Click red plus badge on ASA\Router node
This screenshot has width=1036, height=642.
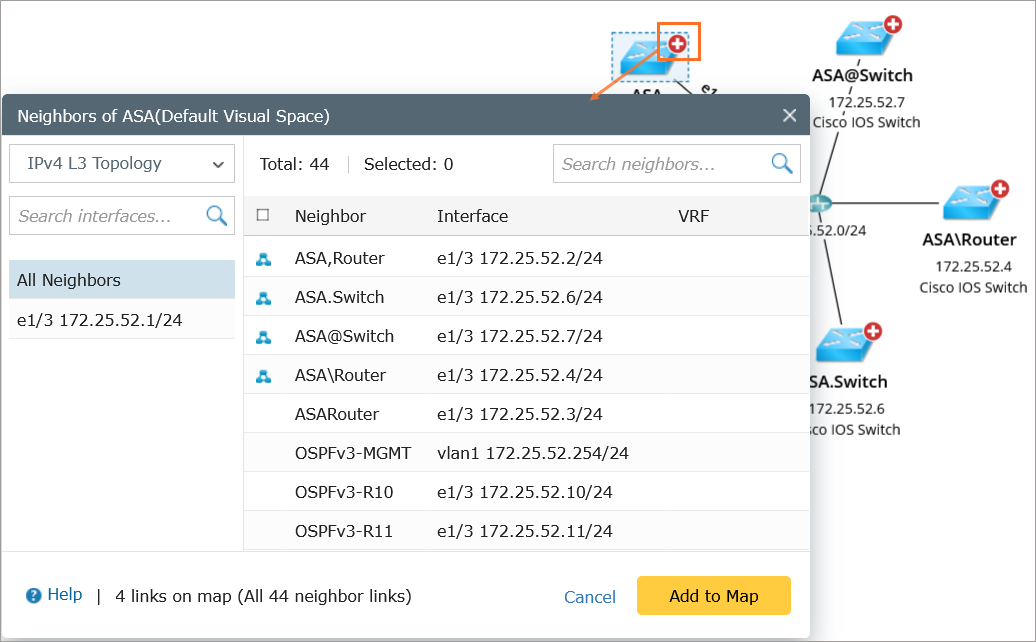pyautogui.click(x=999, y=188)
